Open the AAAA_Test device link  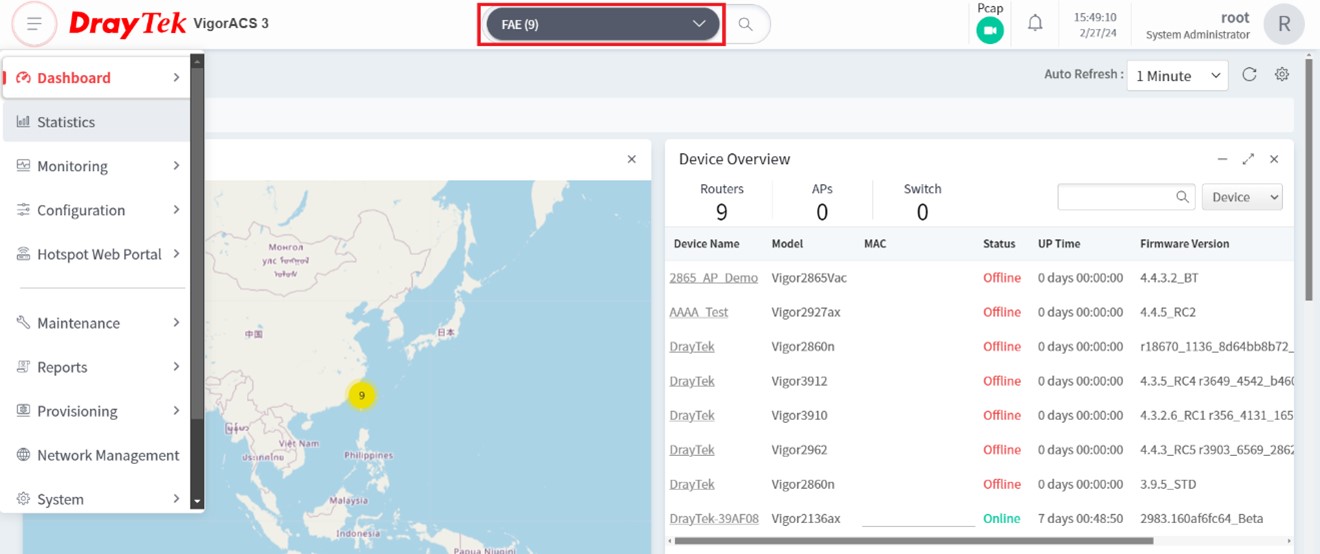(x=699, y=312)
